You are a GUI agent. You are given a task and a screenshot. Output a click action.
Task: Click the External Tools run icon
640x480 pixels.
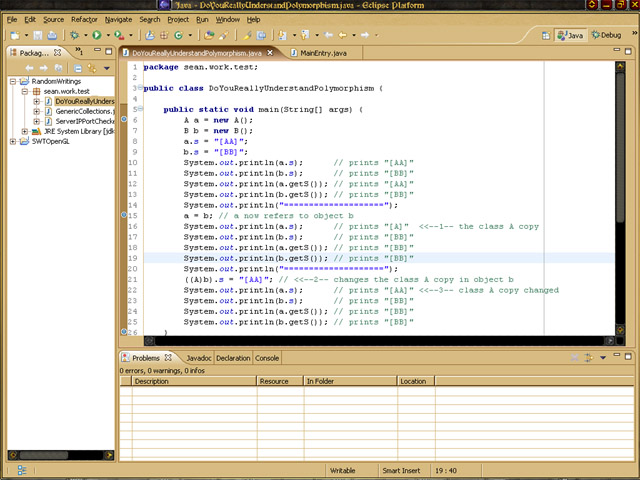point(119,36)
